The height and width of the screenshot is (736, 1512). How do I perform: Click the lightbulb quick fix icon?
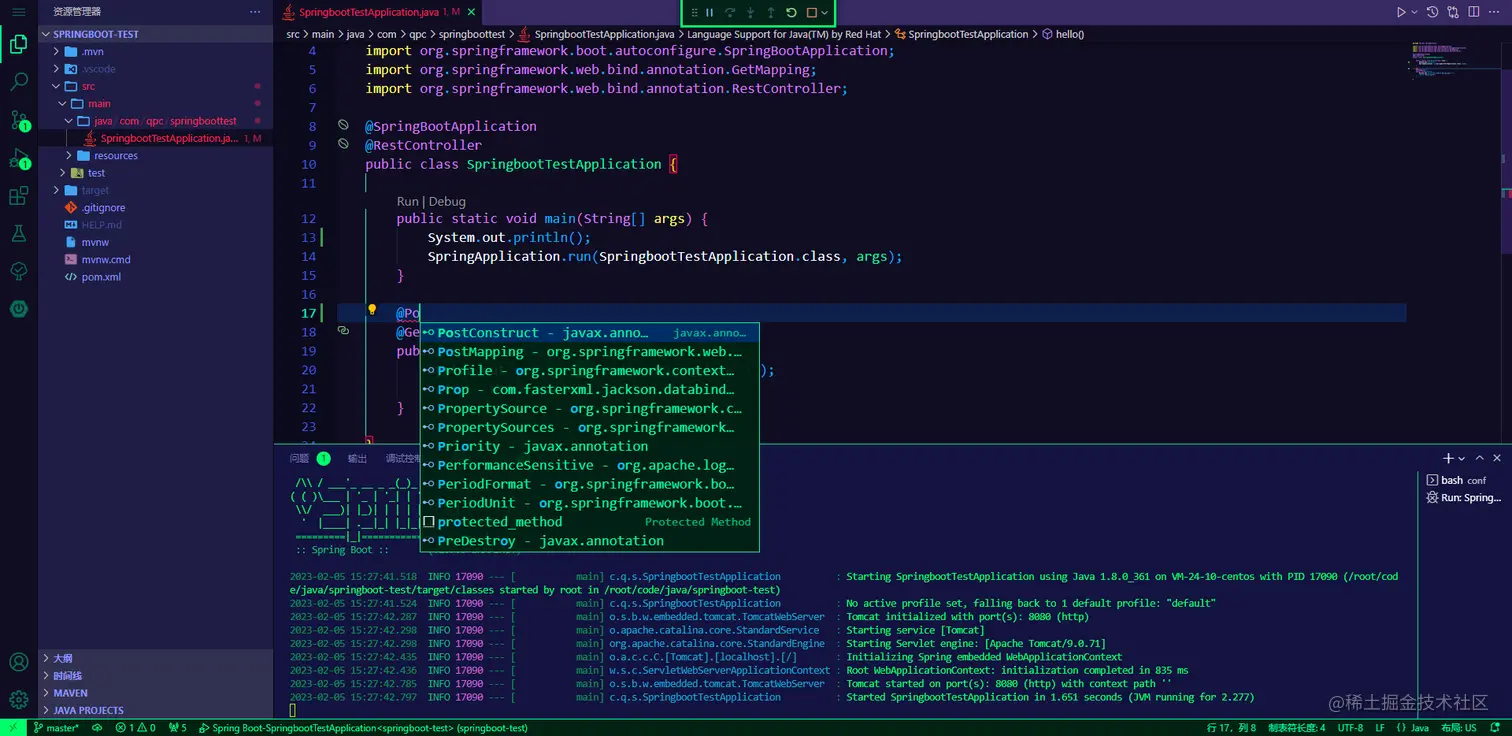point(372,310)
